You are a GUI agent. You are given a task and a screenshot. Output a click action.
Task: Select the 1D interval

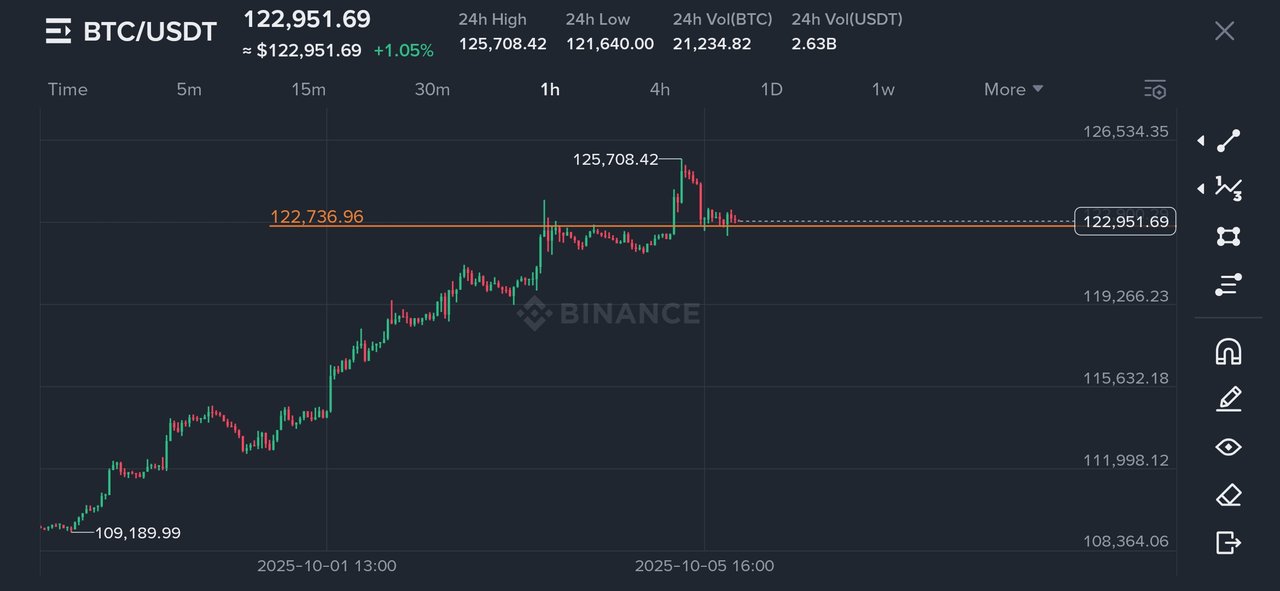click(771, 89)
